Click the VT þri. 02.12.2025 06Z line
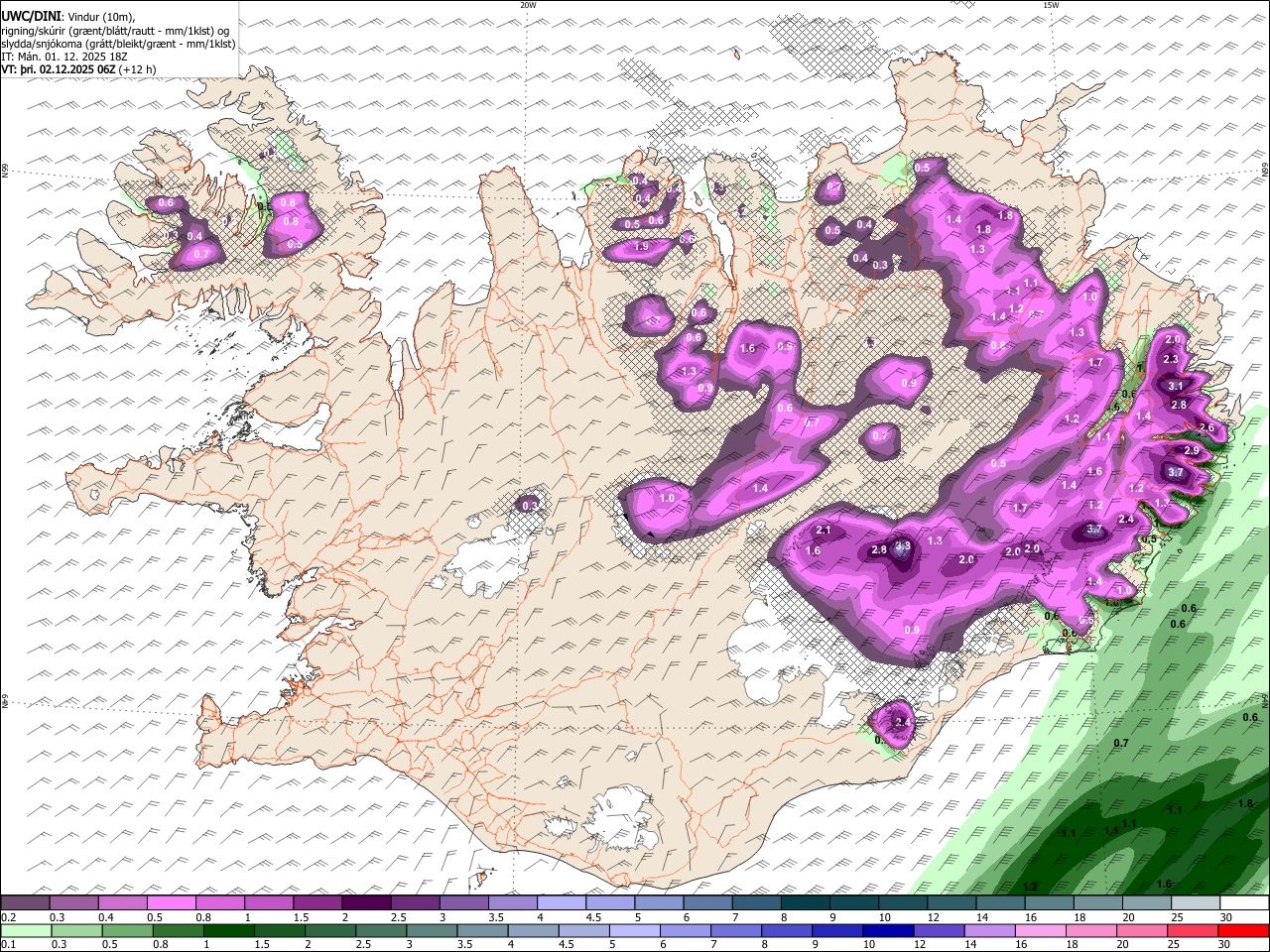The height and width of the screenshot is (952, 1270). coord(59,70)
